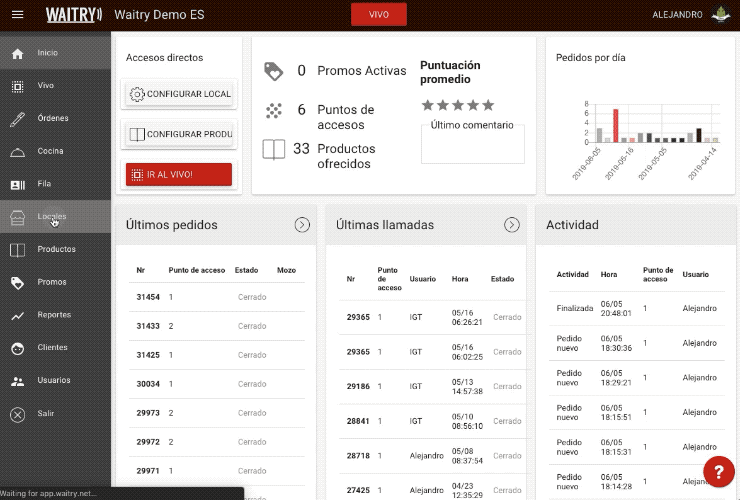Select order 29971 row
This screenshot has height=500, width=740.
point(217,471)
